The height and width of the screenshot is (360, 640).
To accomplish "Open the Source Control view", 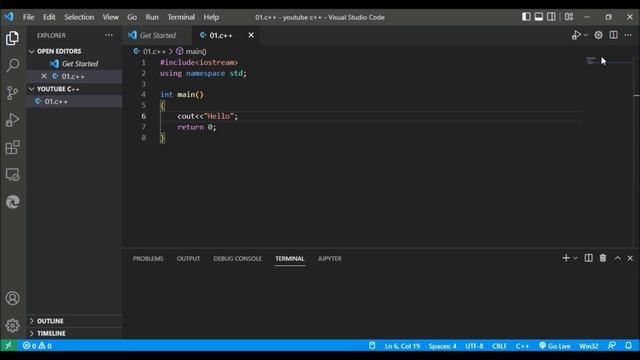I will (13, 93).
